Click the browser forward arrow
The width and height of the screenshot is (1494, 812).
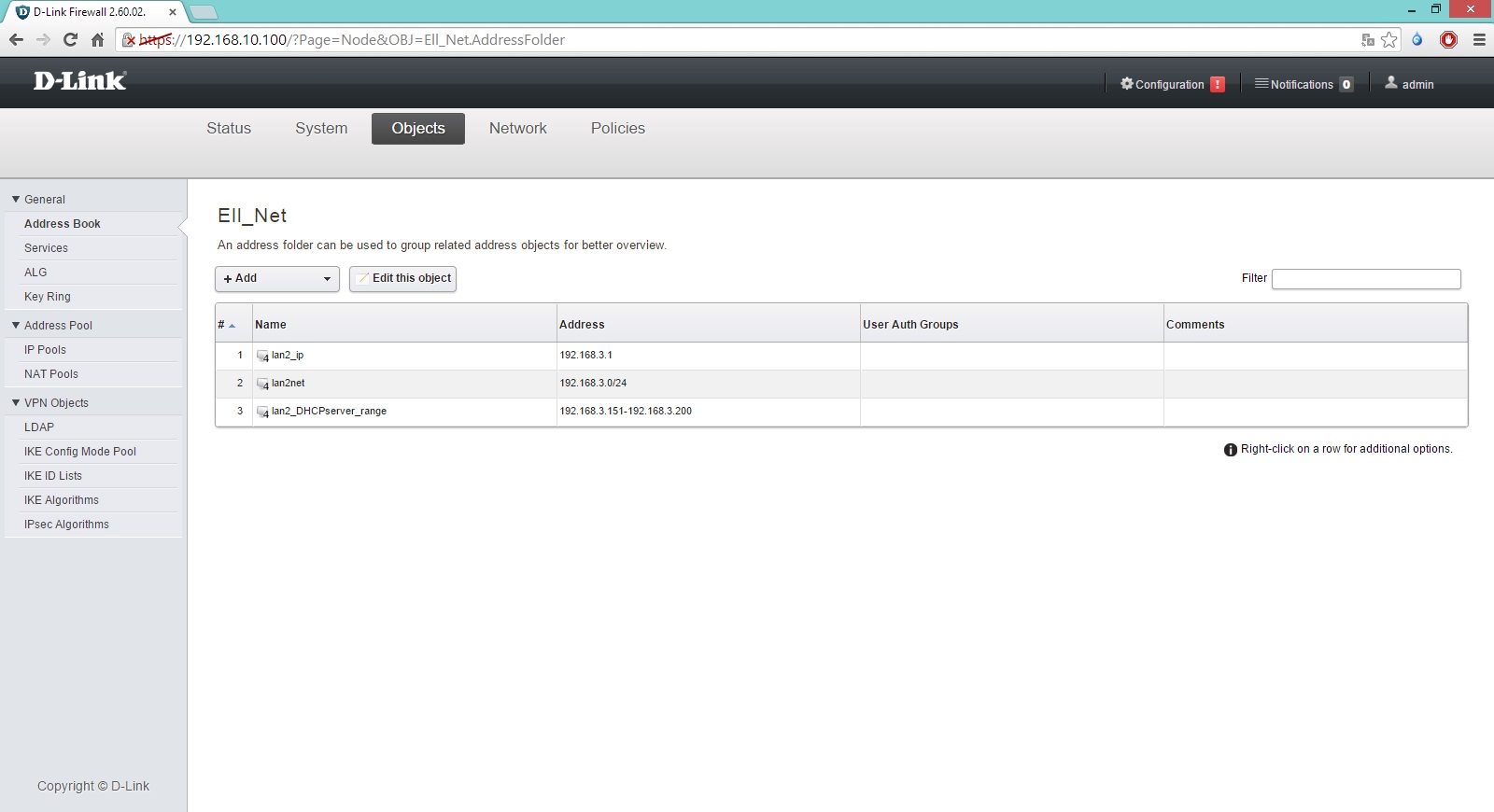pos(43,39)
